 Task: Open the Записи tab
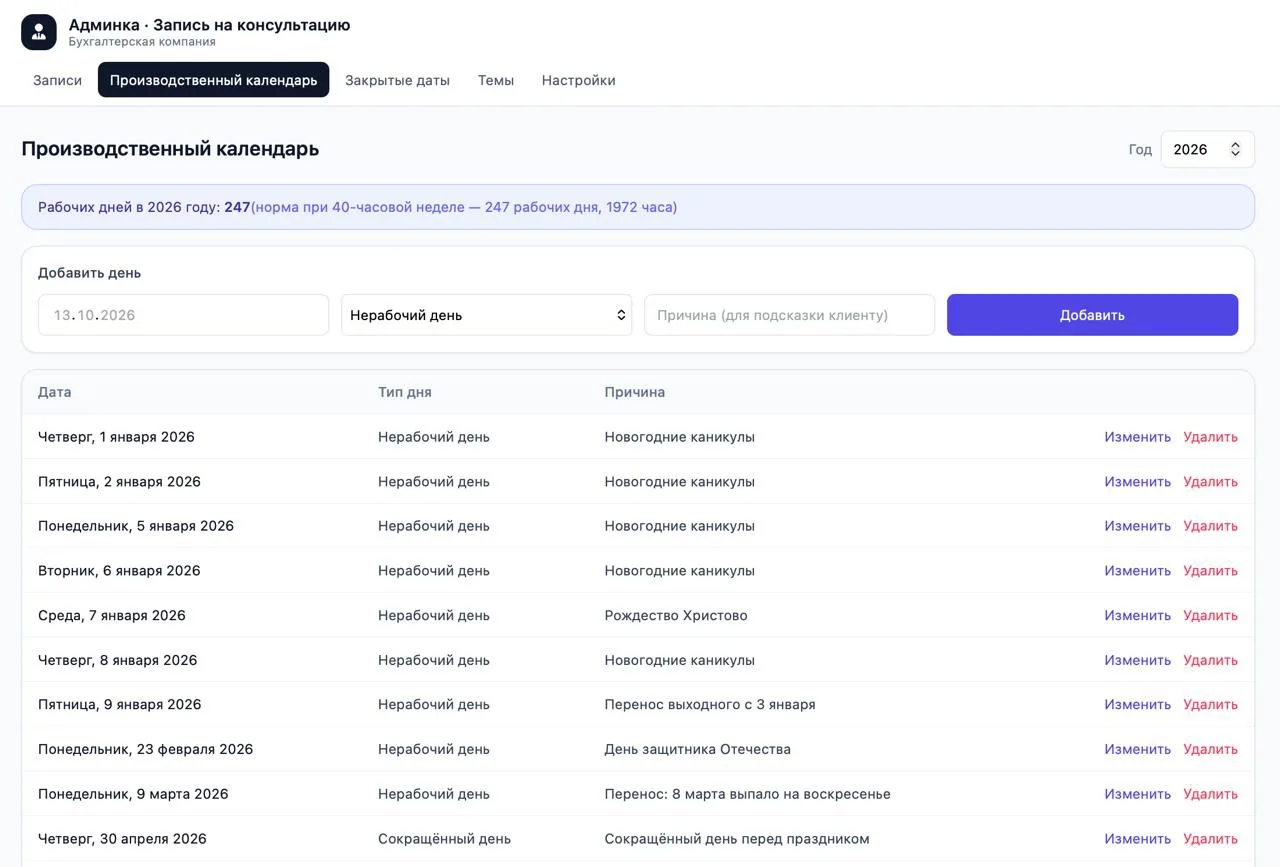pos(57,80)
